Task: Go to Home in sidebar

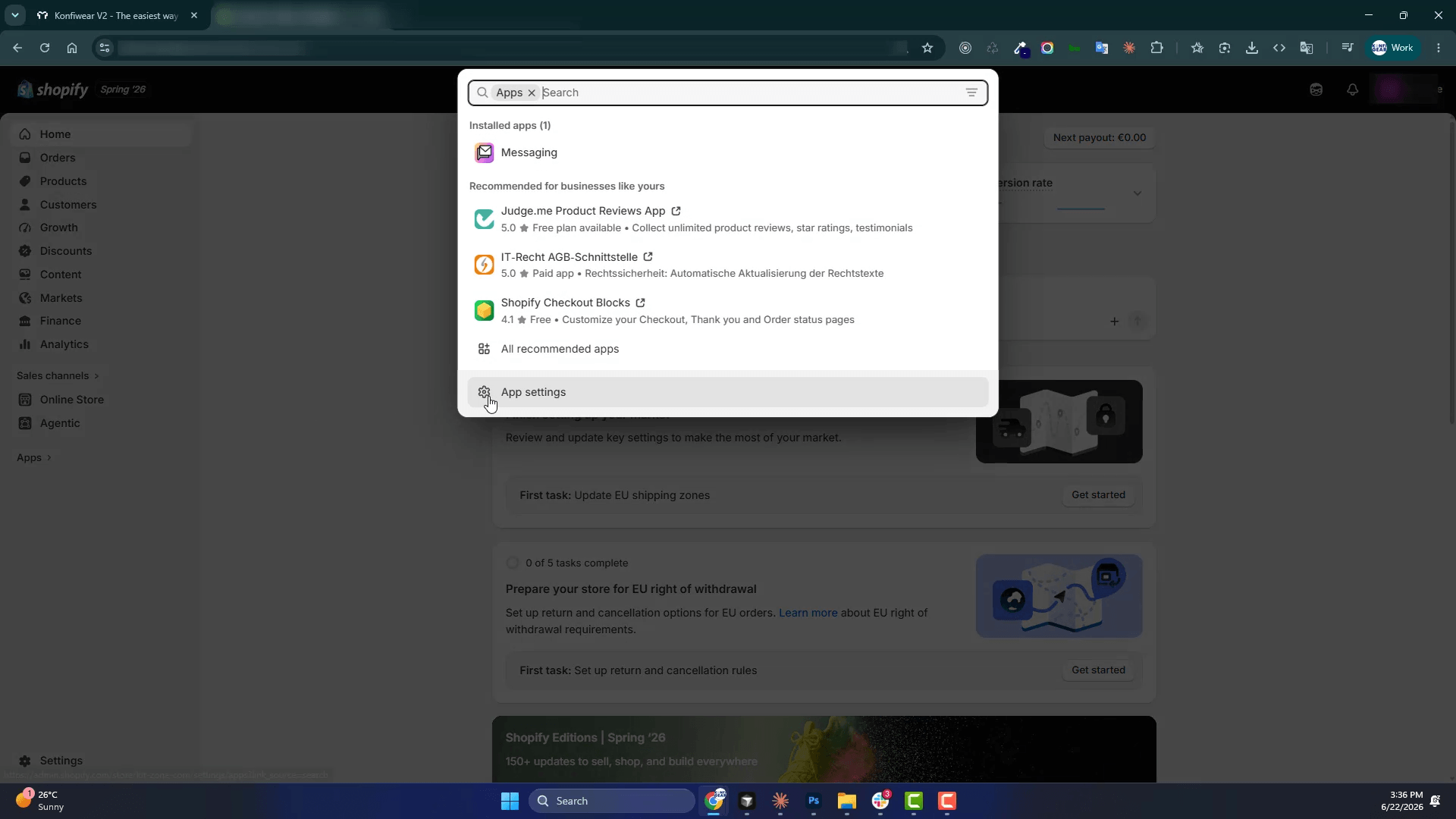Action: pyautogui.click(x=100, y=134)
